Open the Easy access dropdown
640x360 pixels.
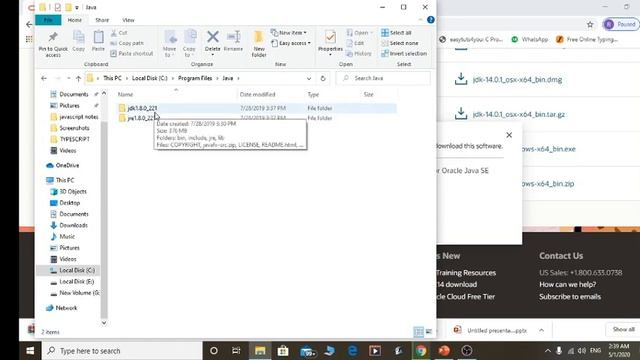[291, 43]
